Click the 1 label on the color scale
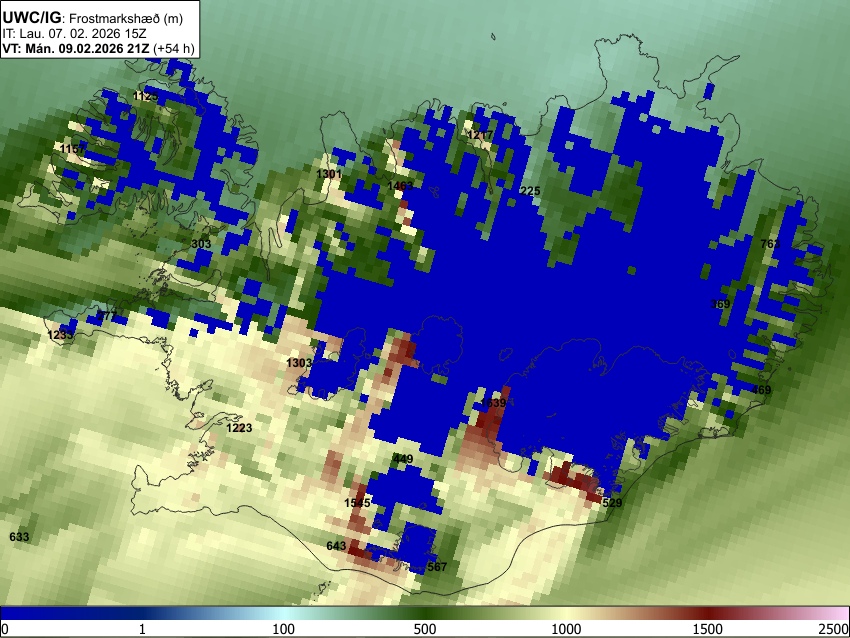 142,629
